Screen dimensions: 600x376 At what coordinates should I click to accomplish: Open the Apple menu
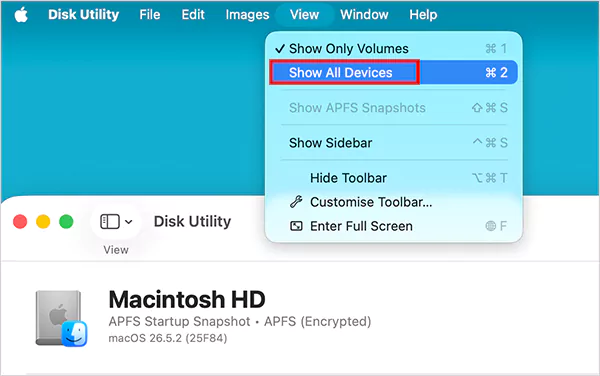[21, 15]
